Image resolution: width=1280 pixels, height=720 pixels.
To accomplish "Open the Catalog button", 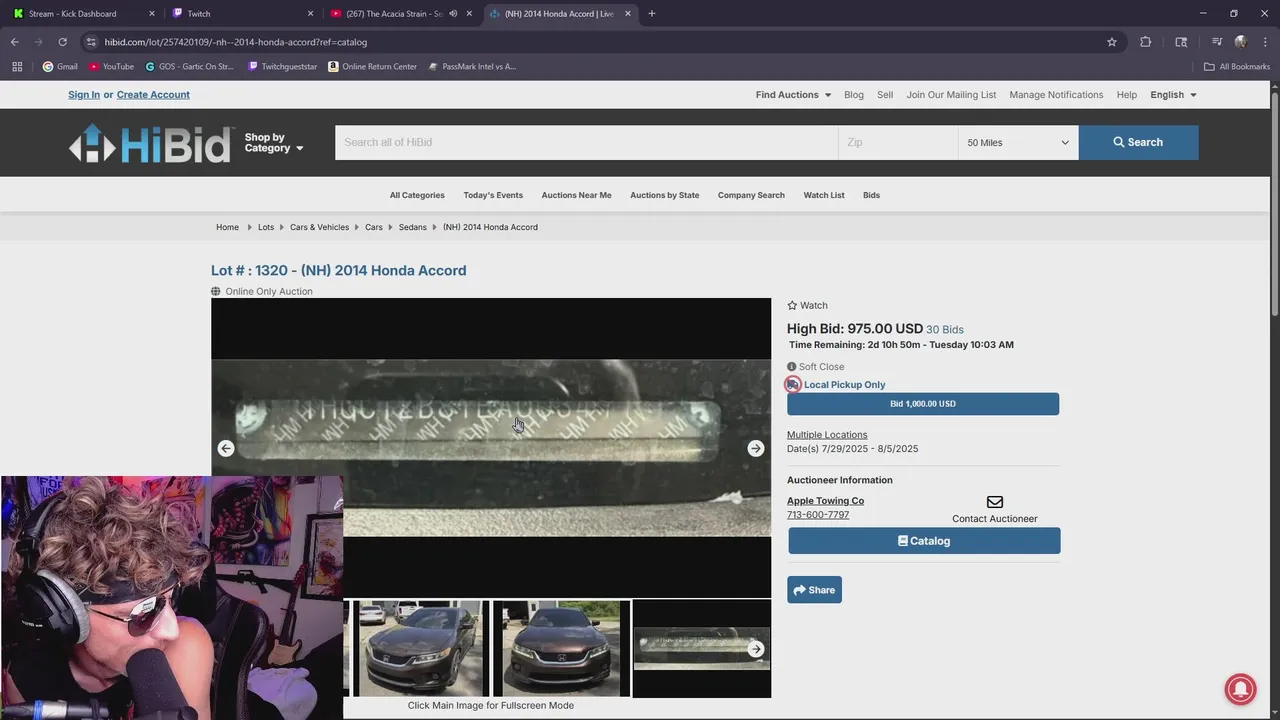I will [x=924, y=541].
